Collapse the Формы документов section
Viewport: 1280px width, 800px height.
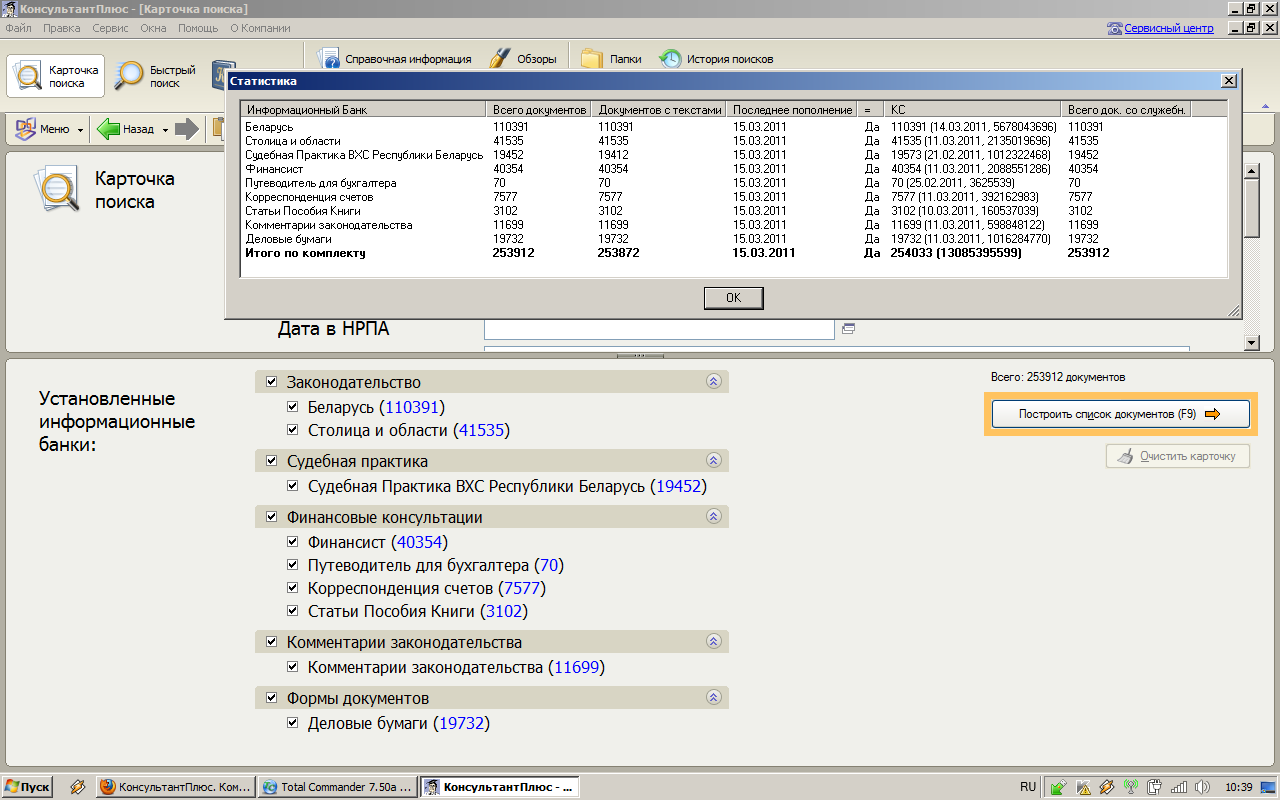tap(713, 697)
